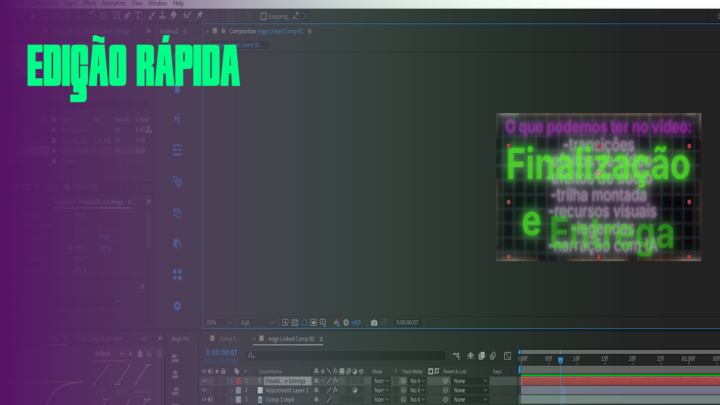Hide the Adjustment Layer 1 layer
Screen dimensions: 720x405
[x=204, y=390]
